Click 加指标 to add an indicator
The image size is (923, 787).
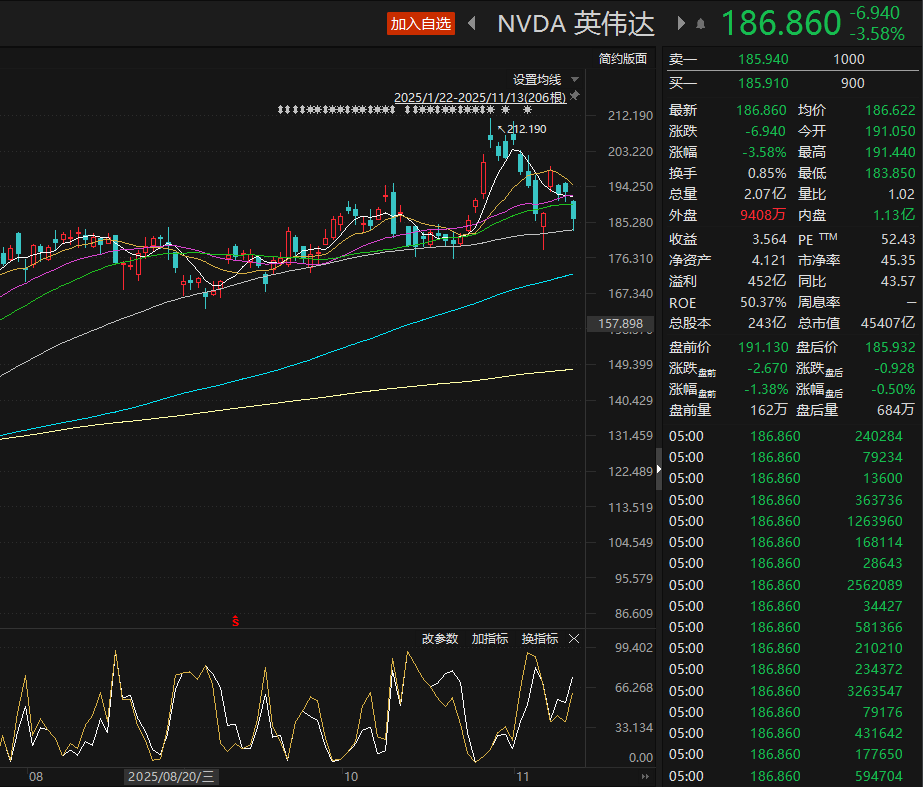tap(490, 639)
